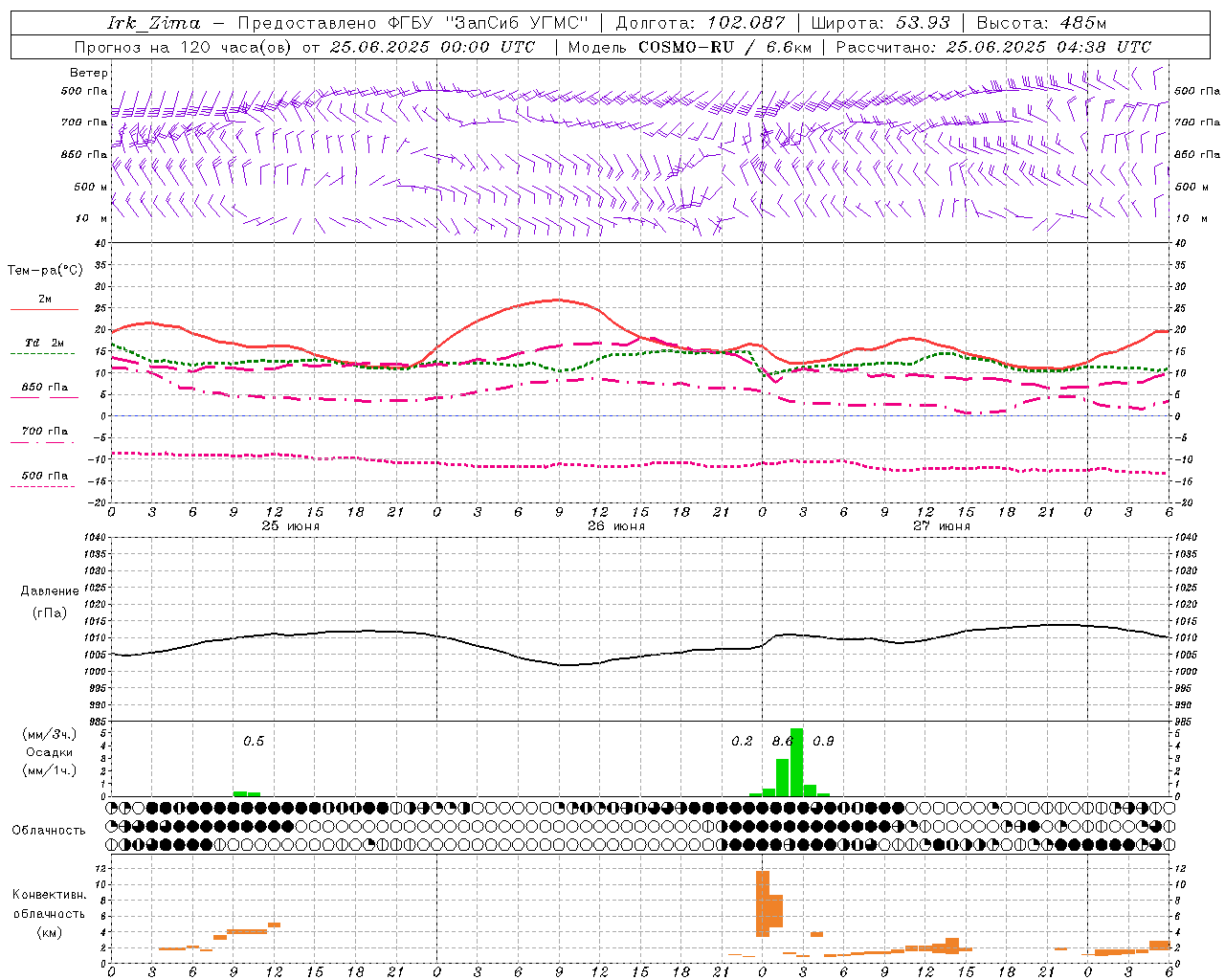
Task: Click the "(мм/3ч.)" precipitation unit label
Action: pyautogui.click(x=49, y=734)
